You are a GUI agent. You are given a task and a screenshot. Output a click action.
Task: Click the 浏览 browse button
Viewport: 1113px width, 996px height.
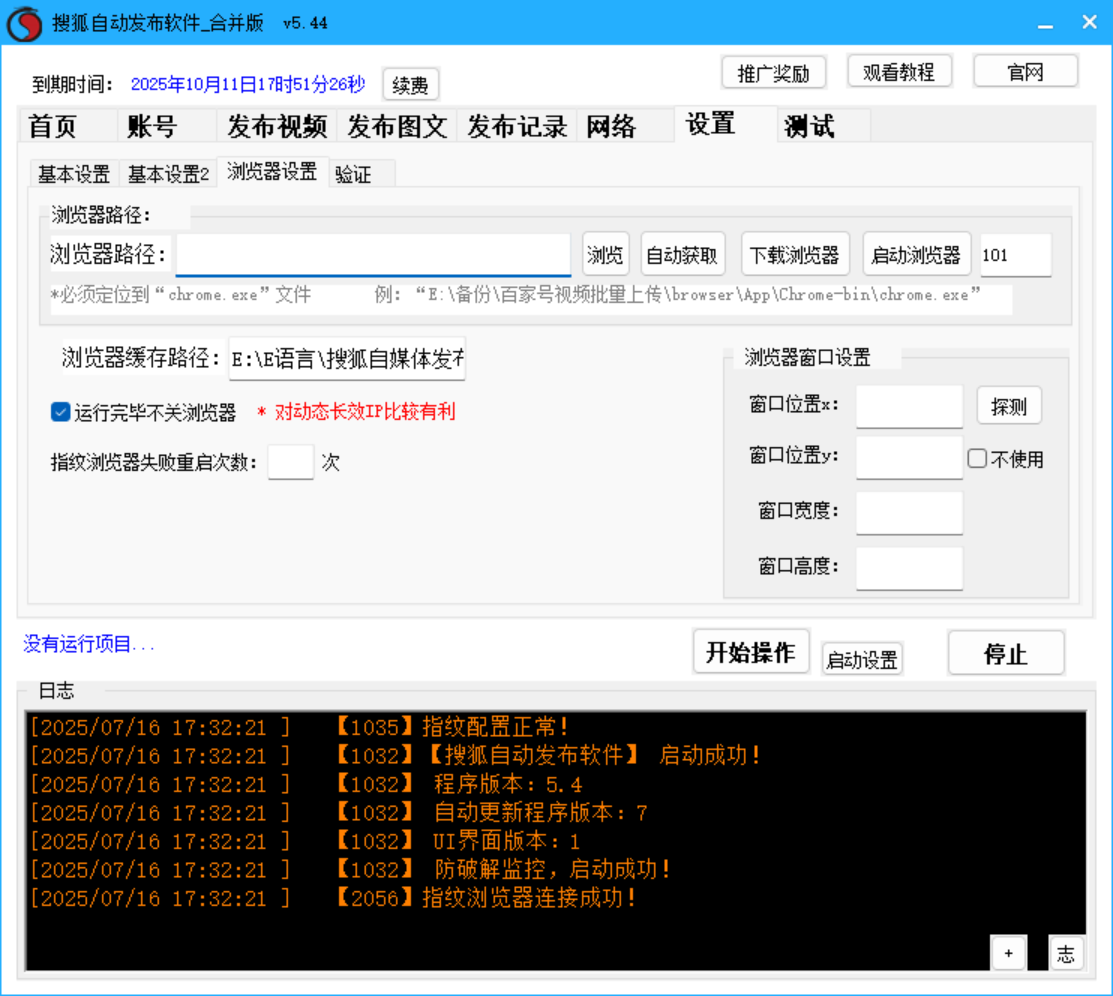tap(605, 255)
